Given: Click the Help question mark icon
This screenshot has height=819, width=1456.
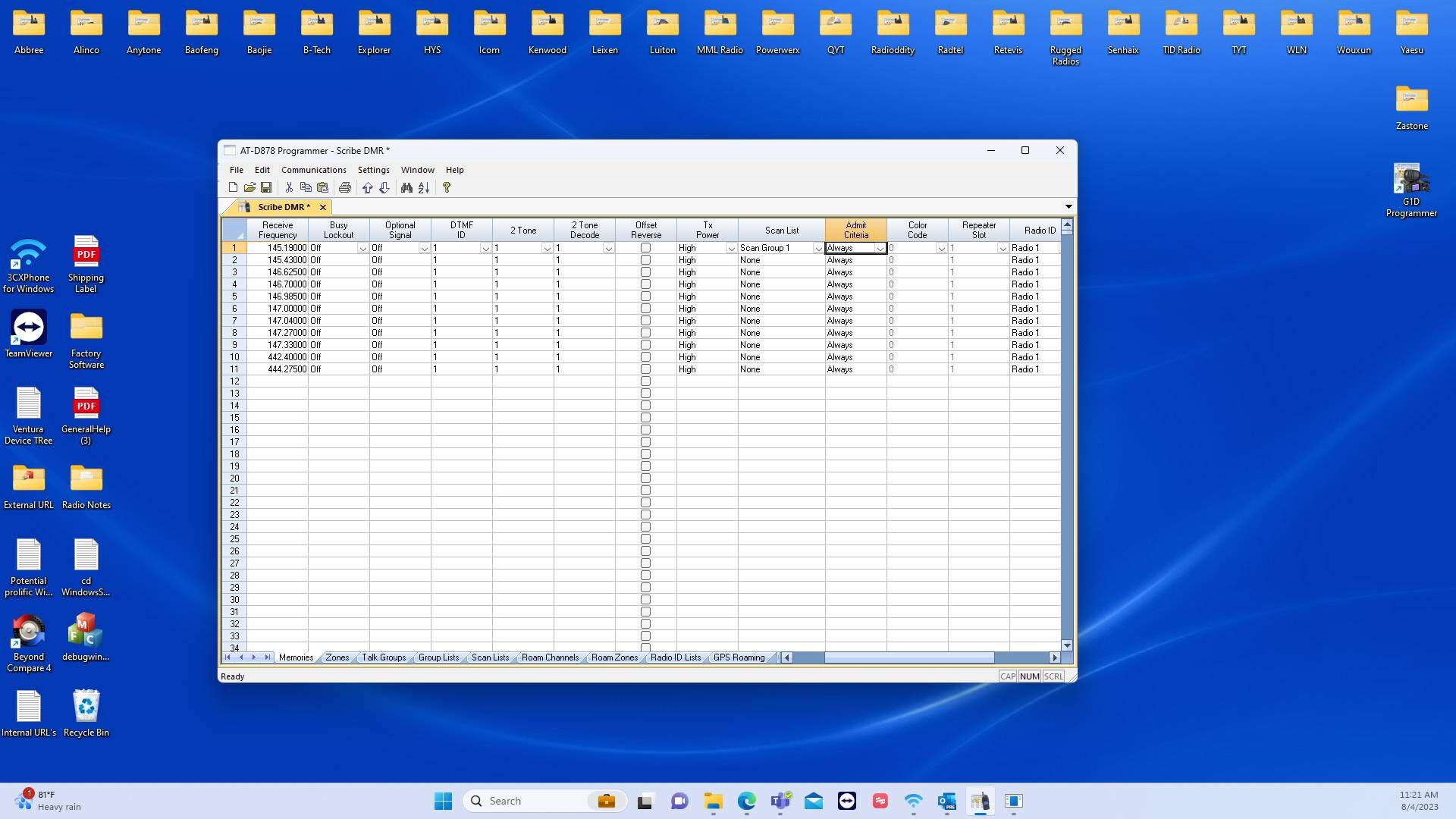Looking at the screenshot, I should tap(447, 187).
